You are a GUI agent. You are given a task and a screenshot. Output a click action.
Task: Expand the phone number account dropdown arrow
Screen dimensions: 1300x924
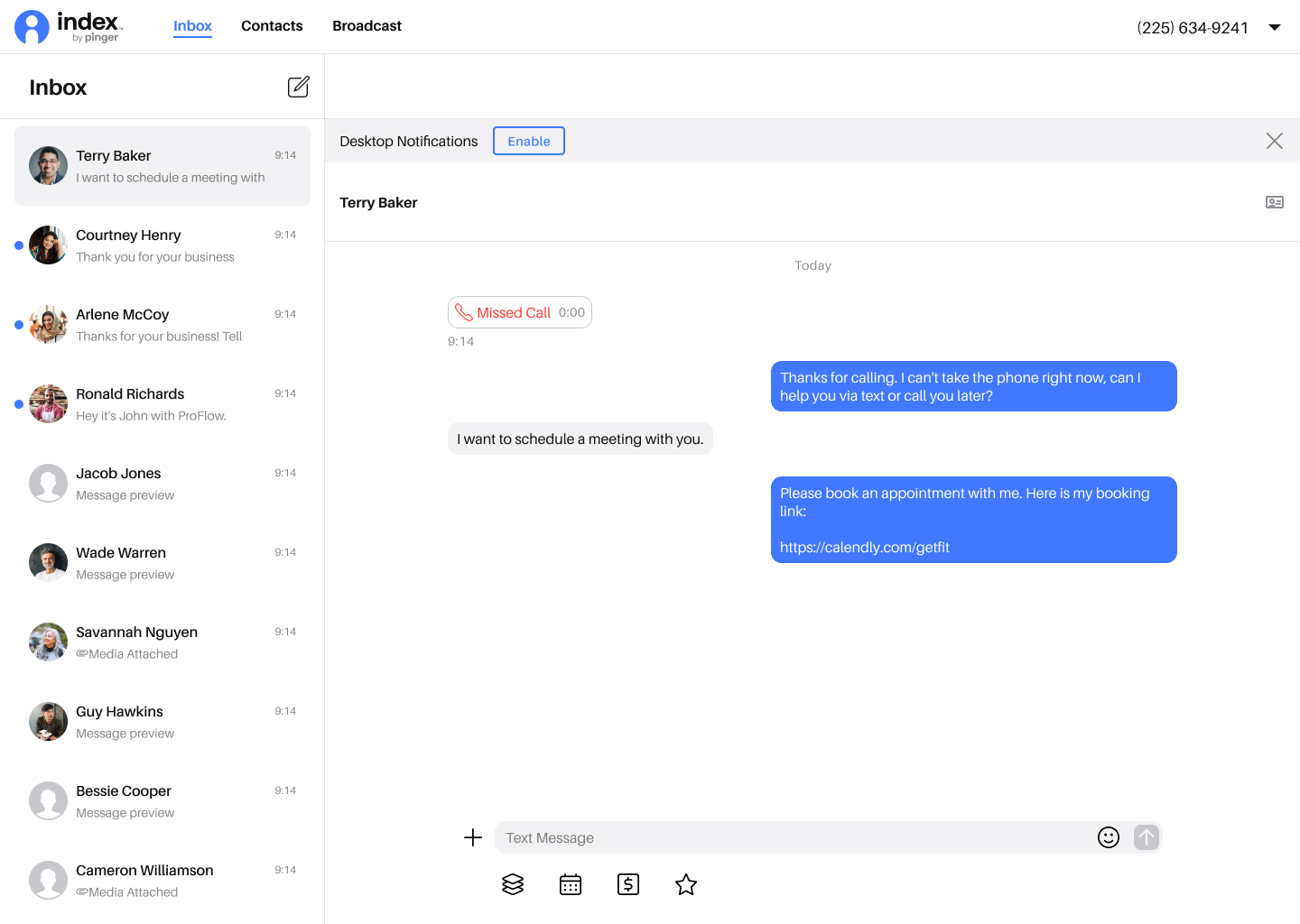1275,27
